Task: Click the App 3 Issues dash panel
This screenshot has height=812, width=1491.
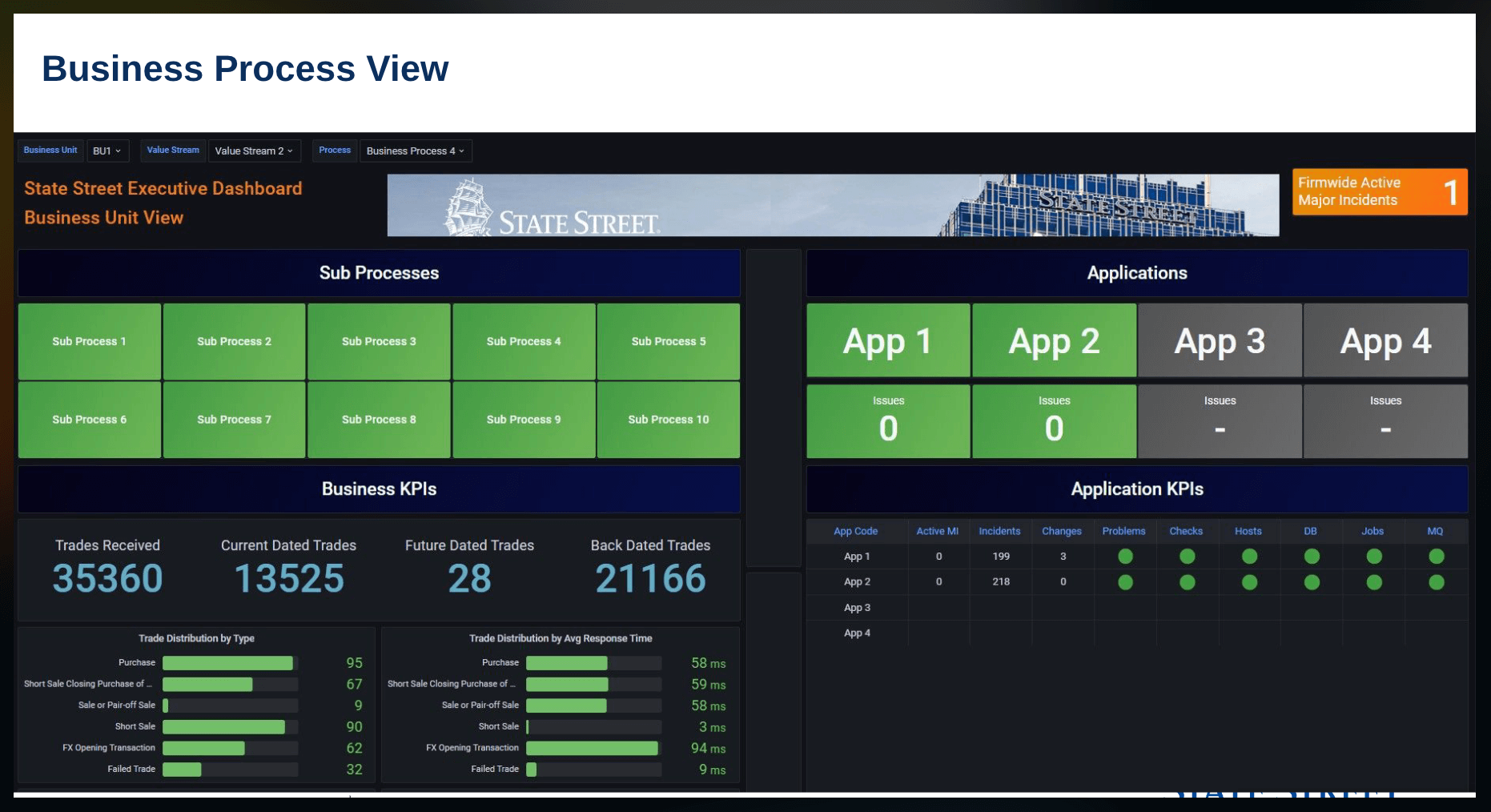Action: [1220, 421]
